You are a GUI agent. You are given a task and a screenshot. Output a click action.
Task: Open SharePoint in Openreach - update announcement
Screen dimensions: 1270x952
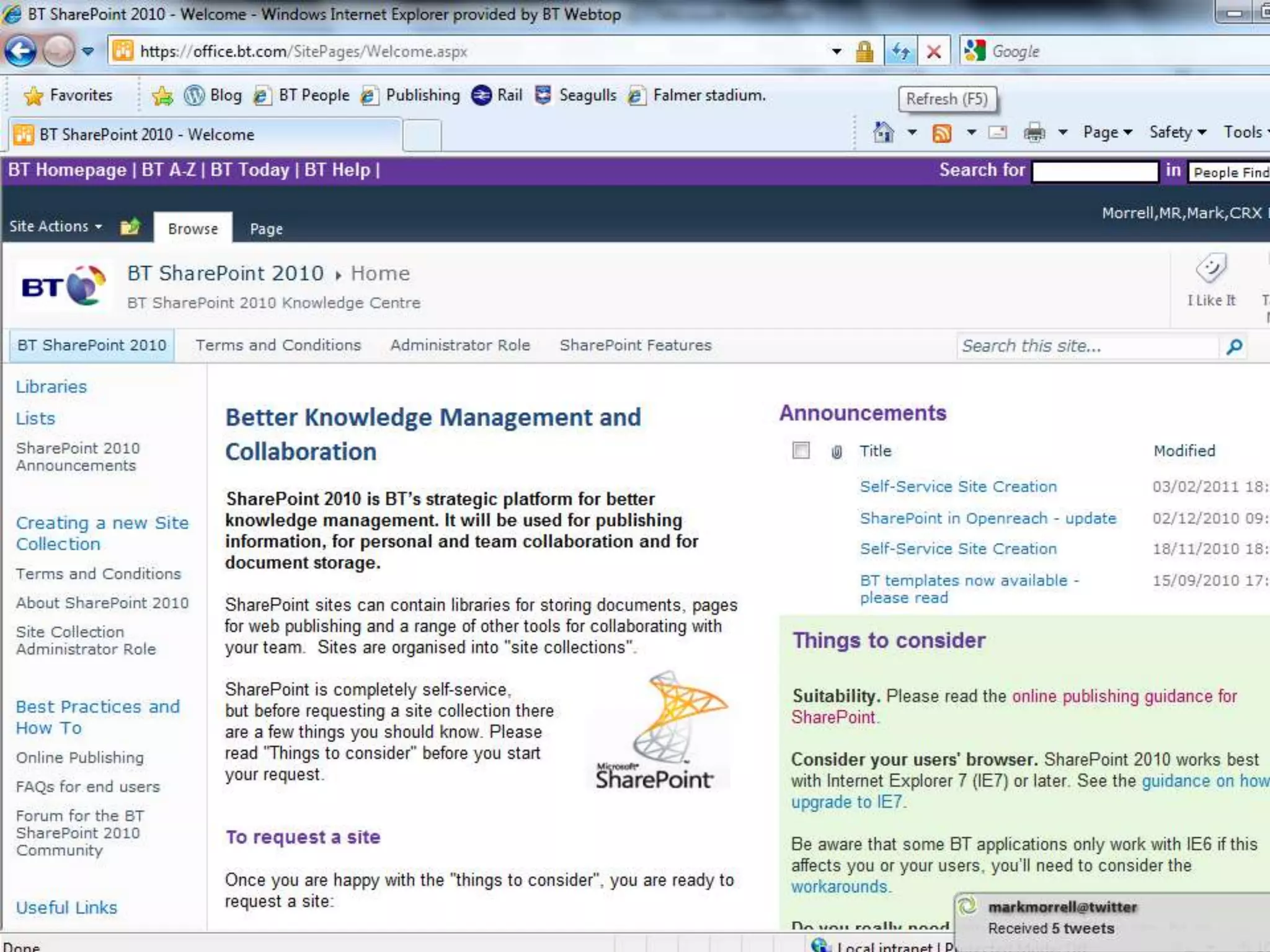pos(988,518)
